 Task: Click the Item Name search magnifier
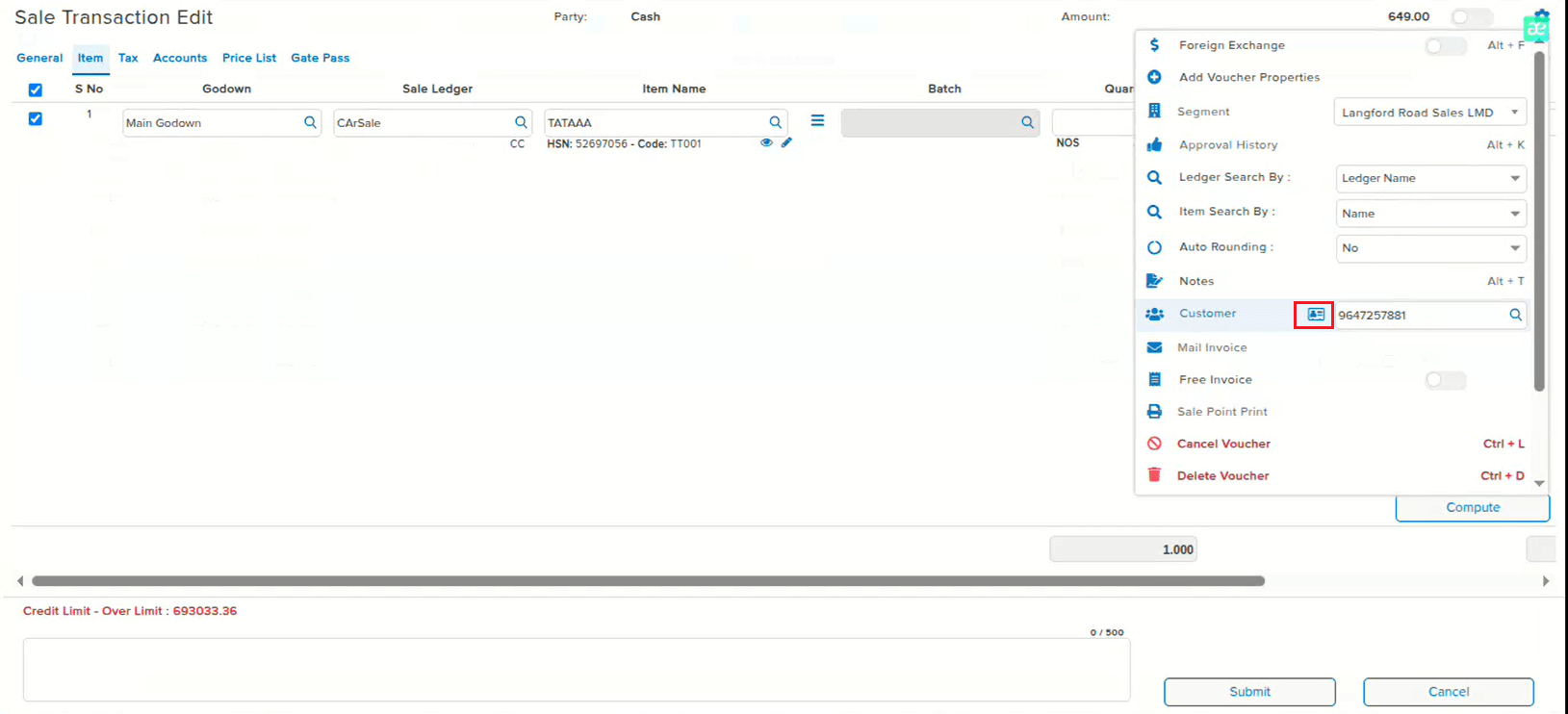pyautogui.click(x=775, y=122)
